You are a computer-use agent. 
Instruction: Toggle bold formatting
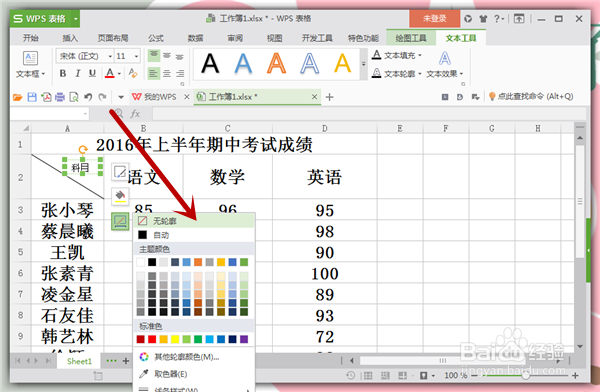63,73
